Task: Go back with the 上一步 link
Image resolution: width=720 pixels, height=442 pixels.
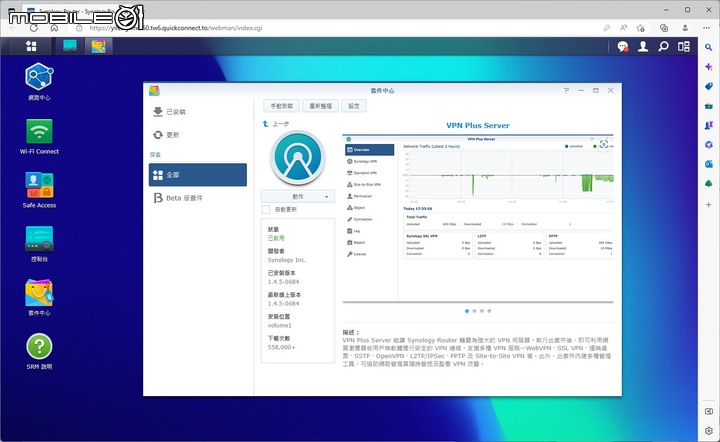Action: coord(276,124)
